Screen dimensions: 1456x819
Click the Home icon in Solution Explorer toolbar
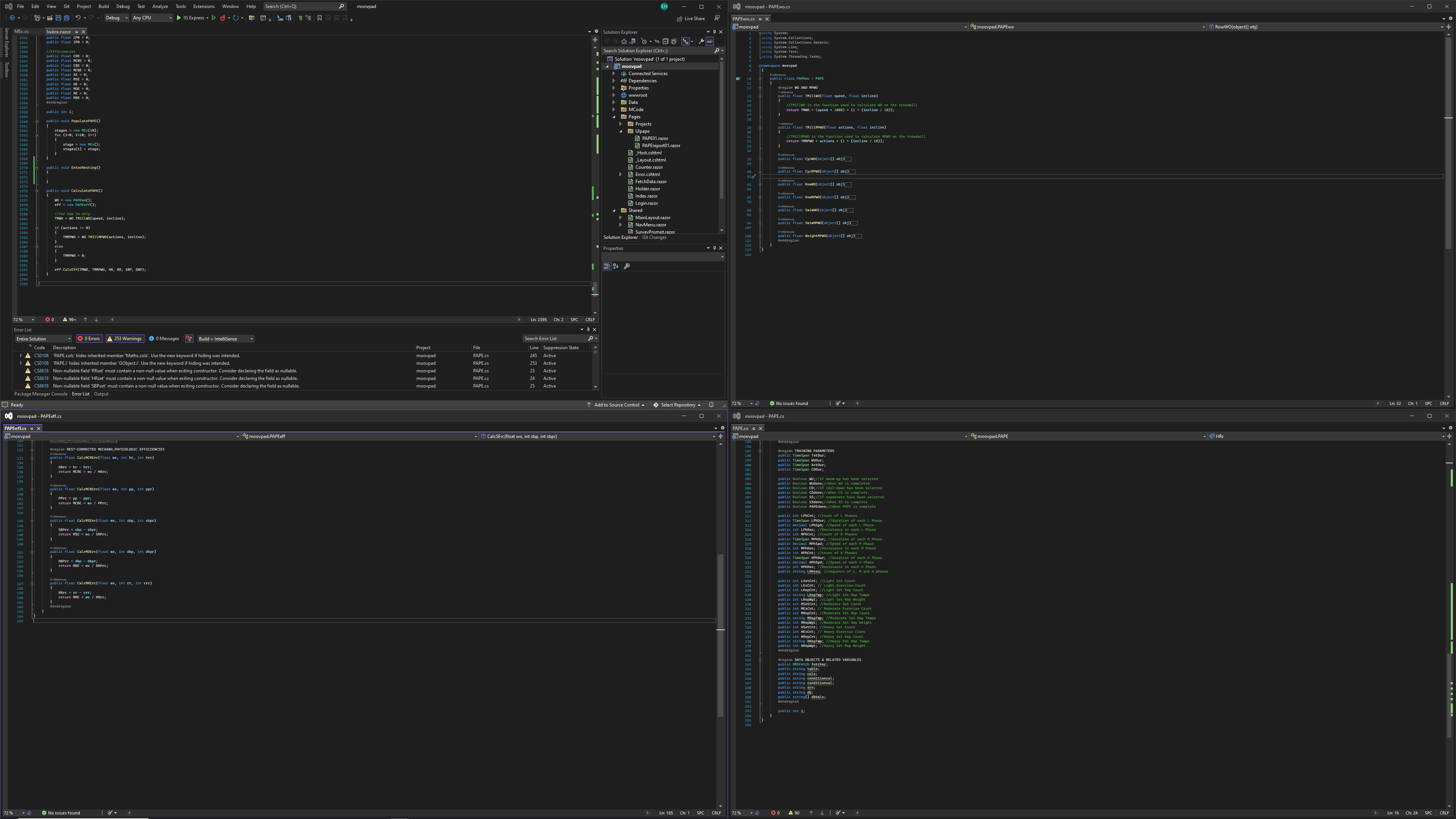[x=624, y=41]
